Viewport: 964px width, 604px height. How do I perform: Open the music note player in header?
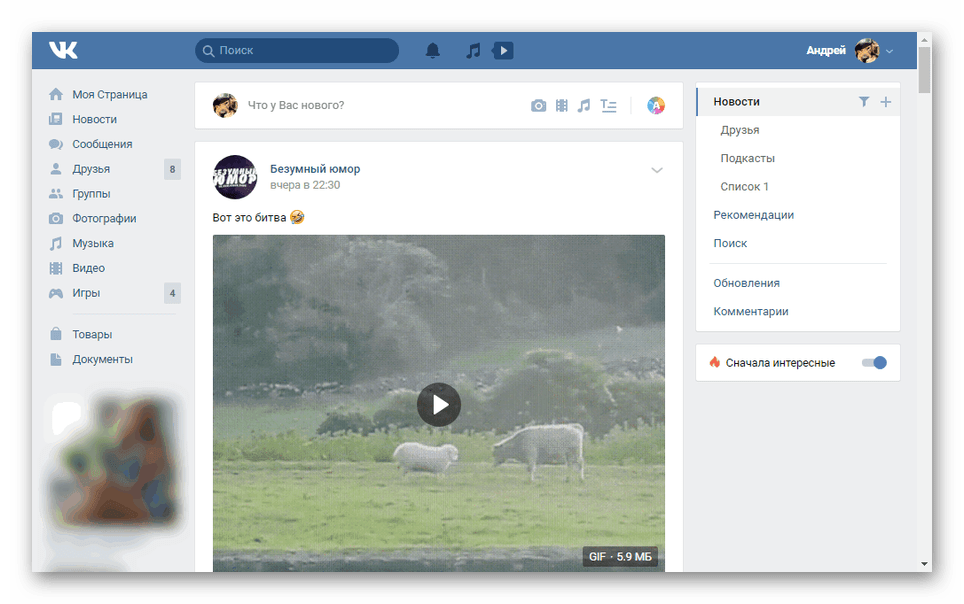(473, 50)
